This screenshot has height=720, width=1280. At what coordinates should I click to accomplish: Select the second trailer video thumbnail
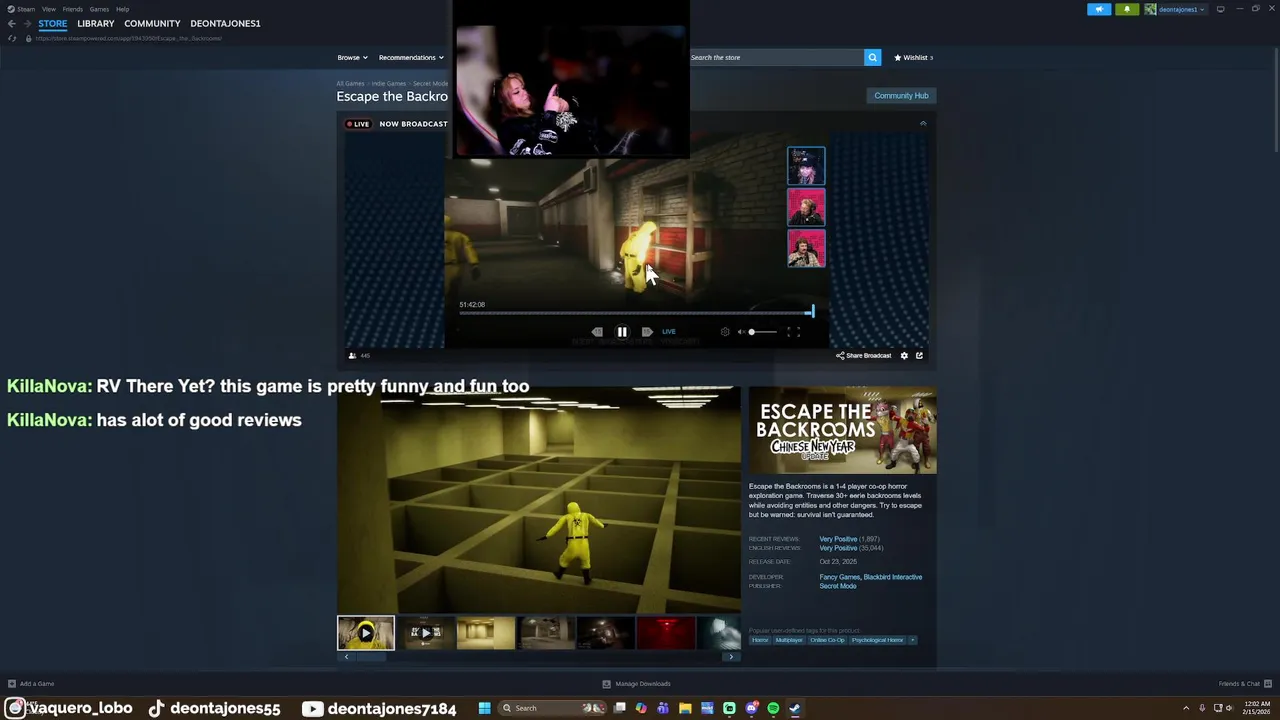click(426, 633)
